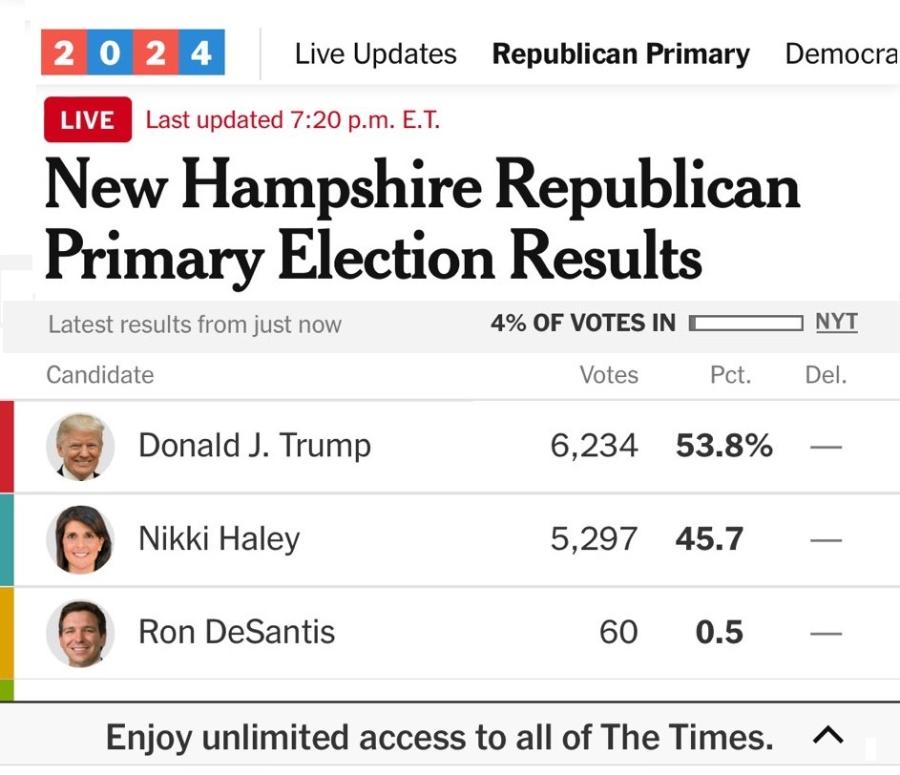Select the Republican Primary tab
Image resolution: width=900 pixels, height=775 pixels.
pyautogui.click(x=621, y=54)
